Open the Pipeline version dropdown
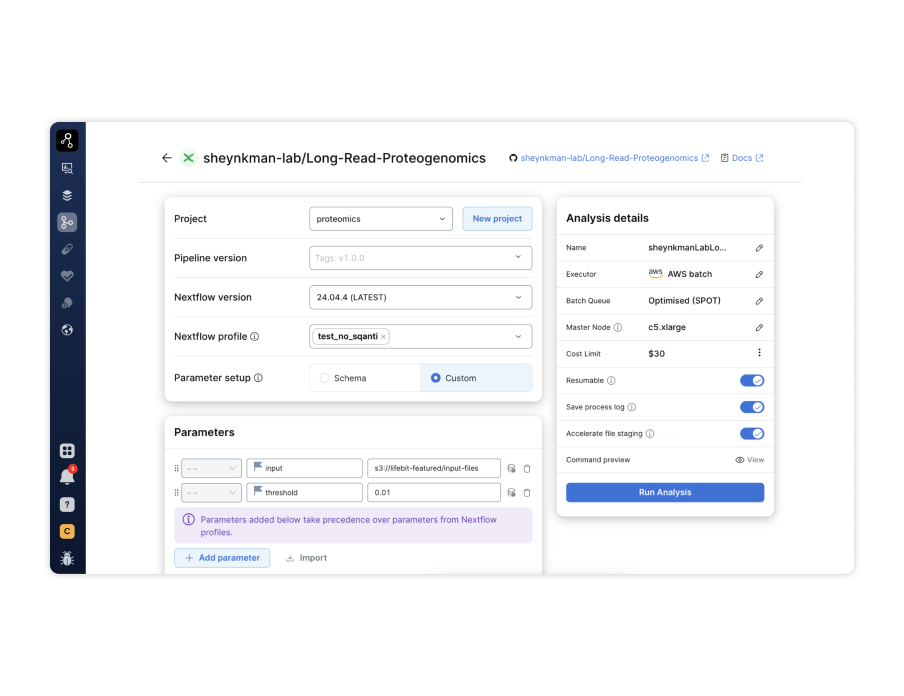Screen dimensions: 904x696 pyautogui.click(x=421, y=258)
